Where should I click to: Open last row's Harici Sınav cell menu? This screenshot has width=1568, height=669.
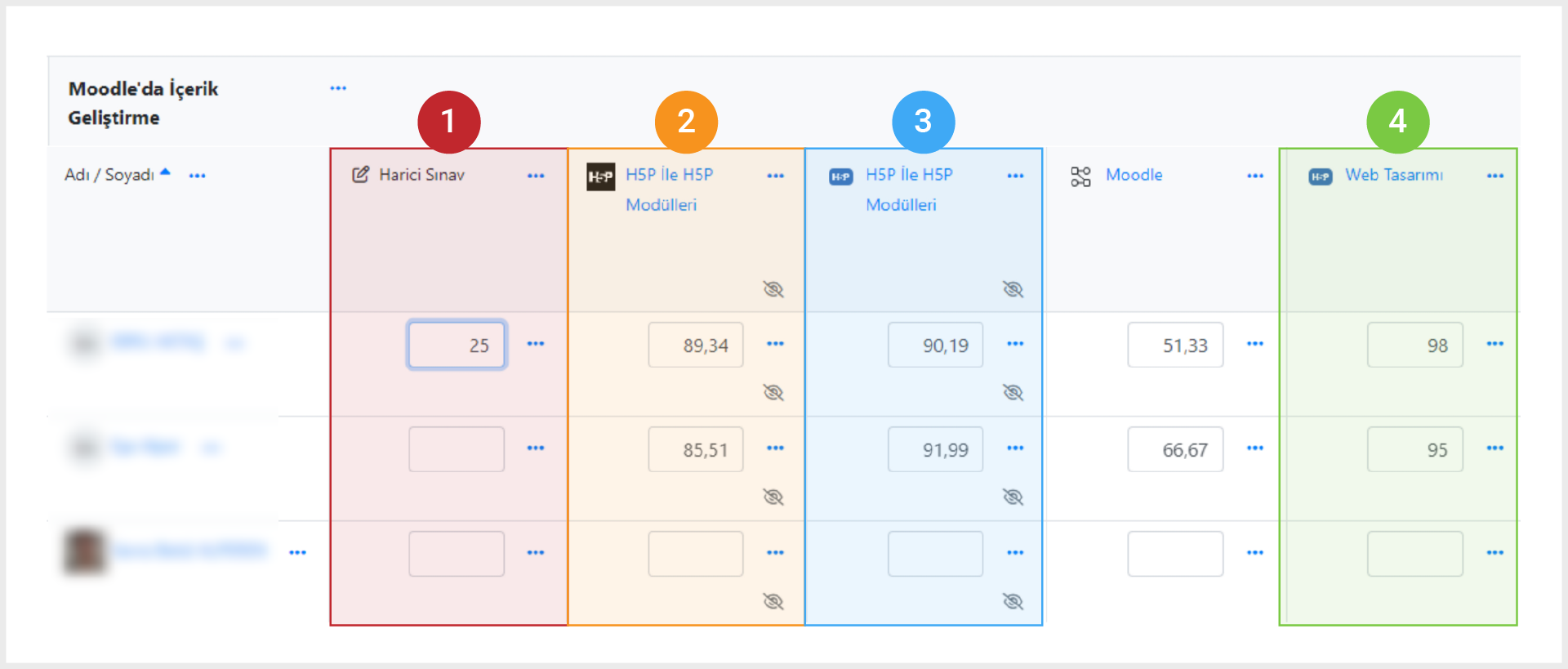(536, 553)
